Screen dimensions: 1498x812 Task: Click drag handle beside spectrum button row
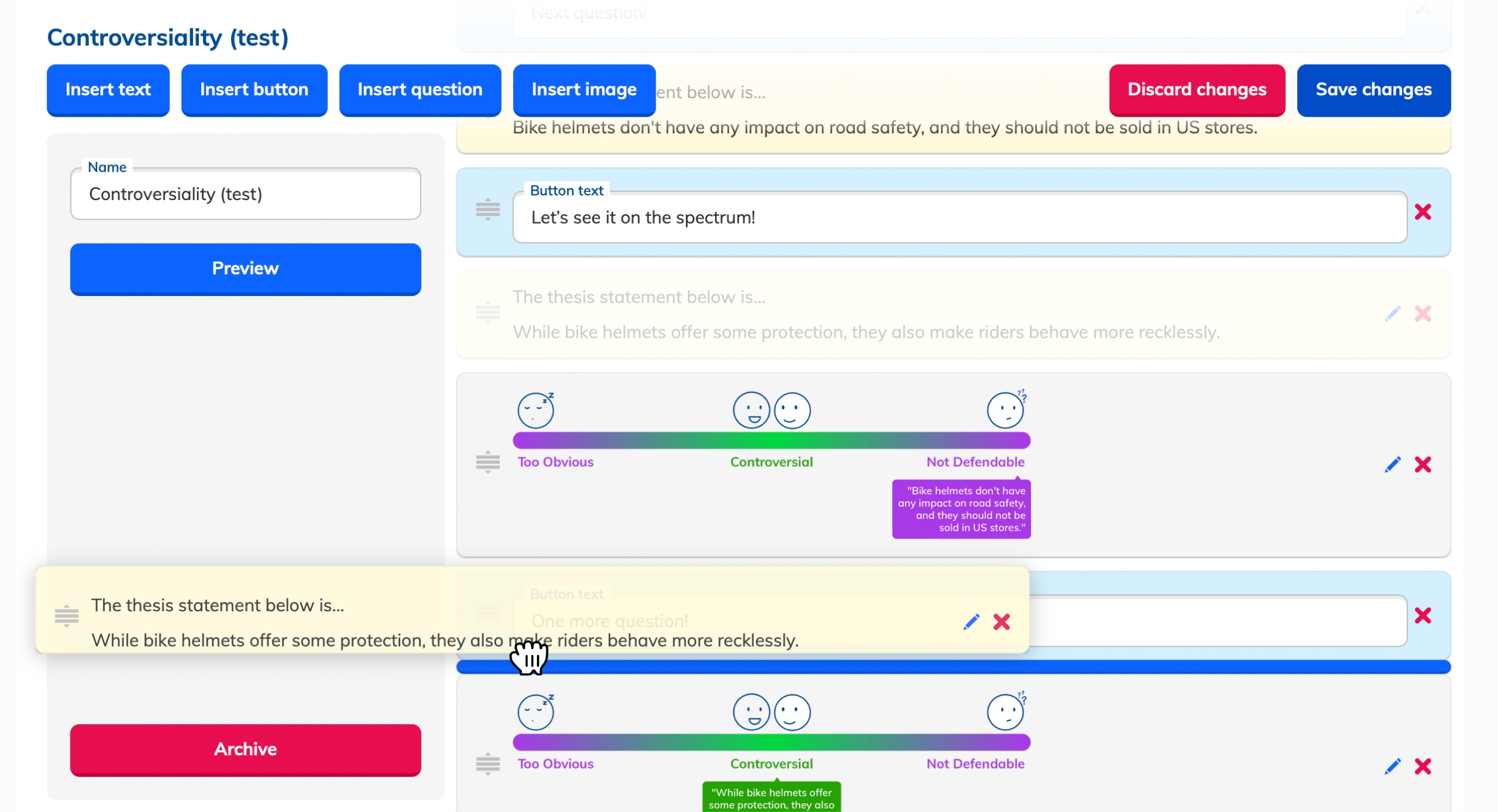(x=488, y=209)
